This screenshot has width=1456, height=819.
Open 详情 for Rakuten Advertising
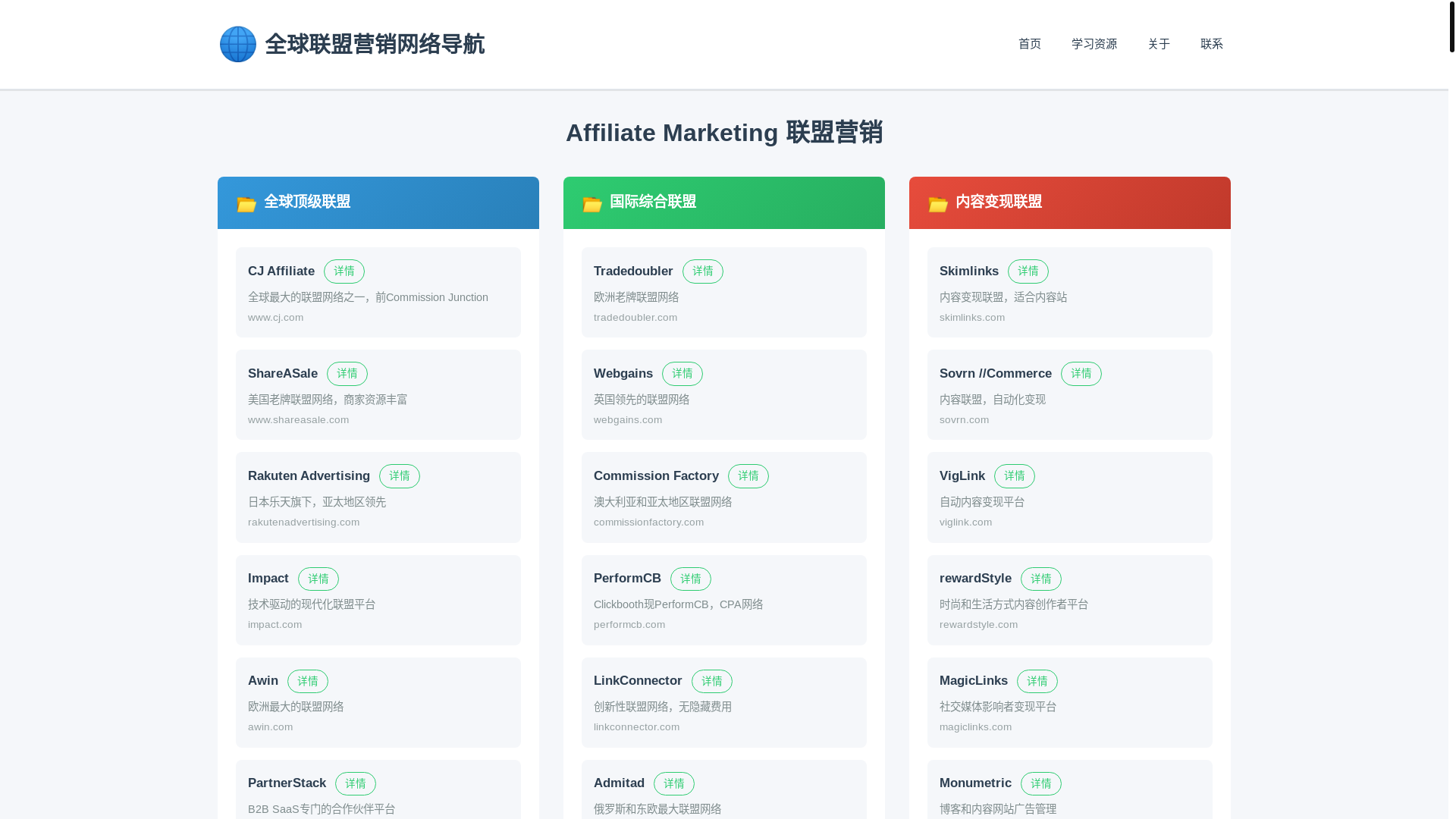click(x=400, y=476)
